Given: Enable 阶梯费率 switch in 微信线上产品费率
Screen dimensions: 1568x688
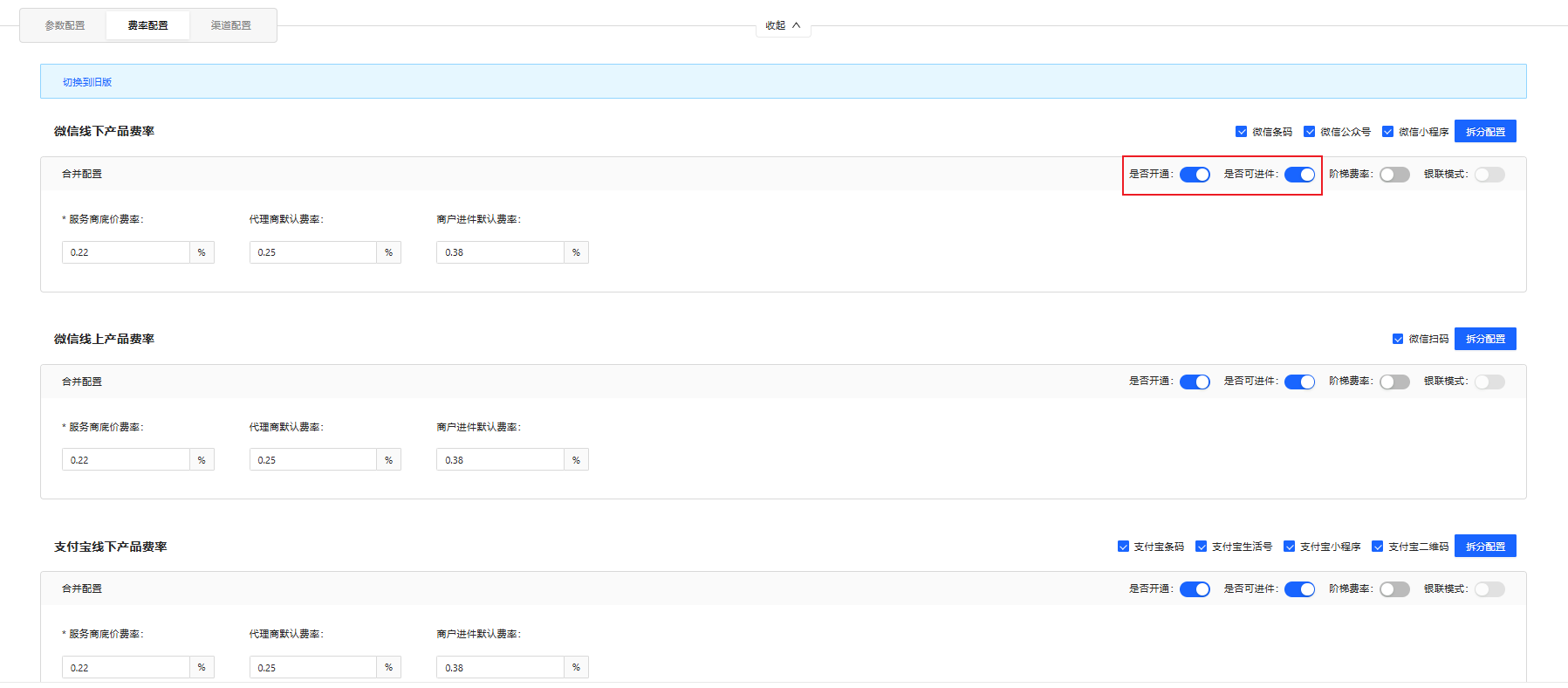Looking at the screenshot, I should point(1394,382).
